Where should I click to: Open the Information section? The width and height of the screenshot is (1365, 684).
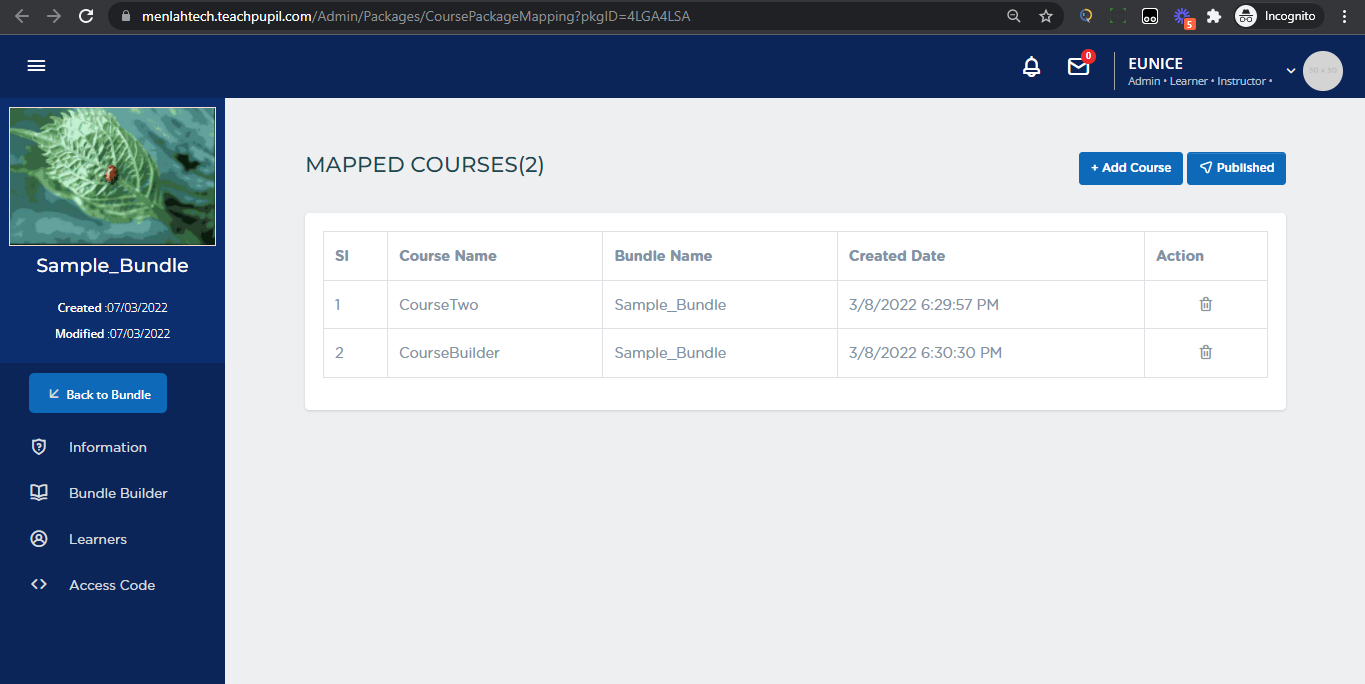[x=107, y=447]
